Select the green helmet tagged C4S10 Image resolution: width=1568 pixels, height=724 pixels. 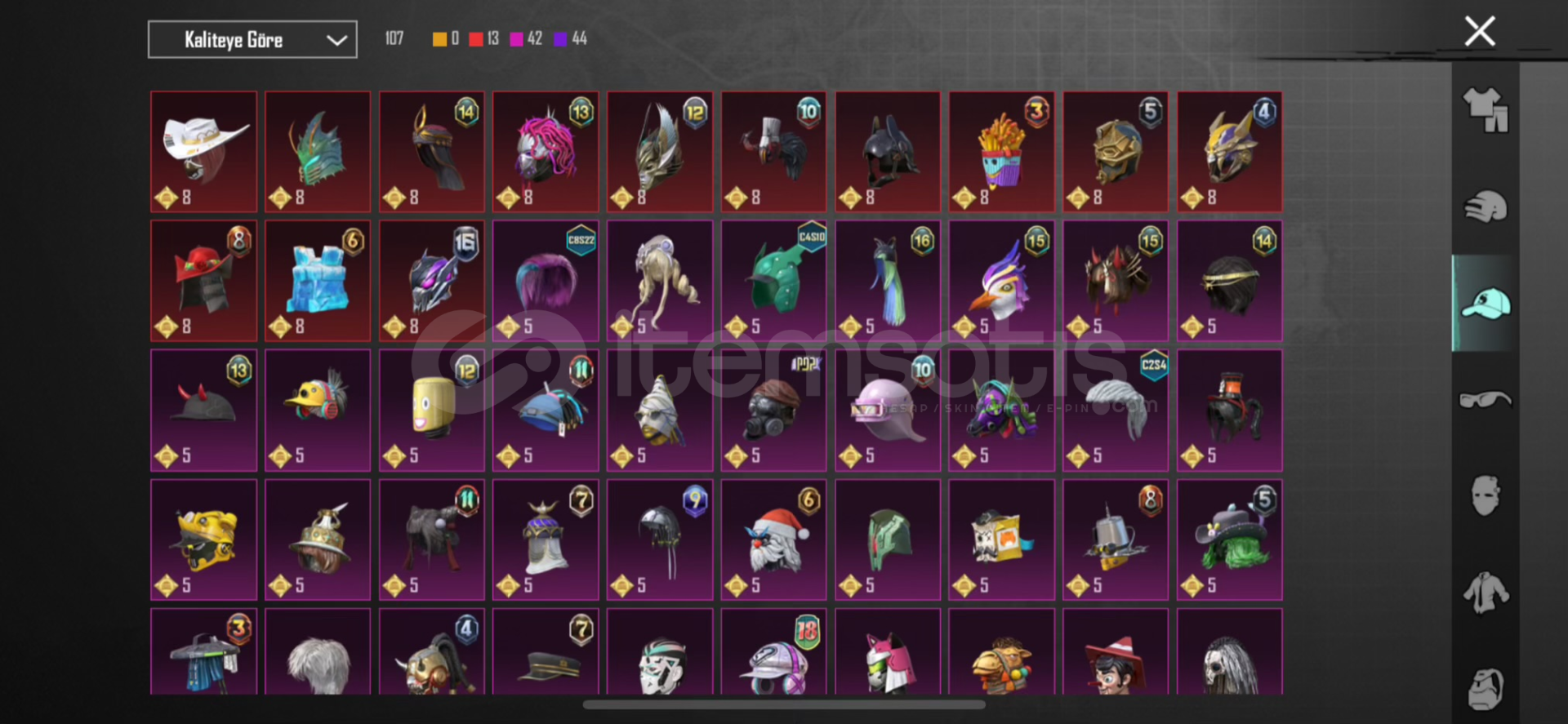(x=773, y=281)
